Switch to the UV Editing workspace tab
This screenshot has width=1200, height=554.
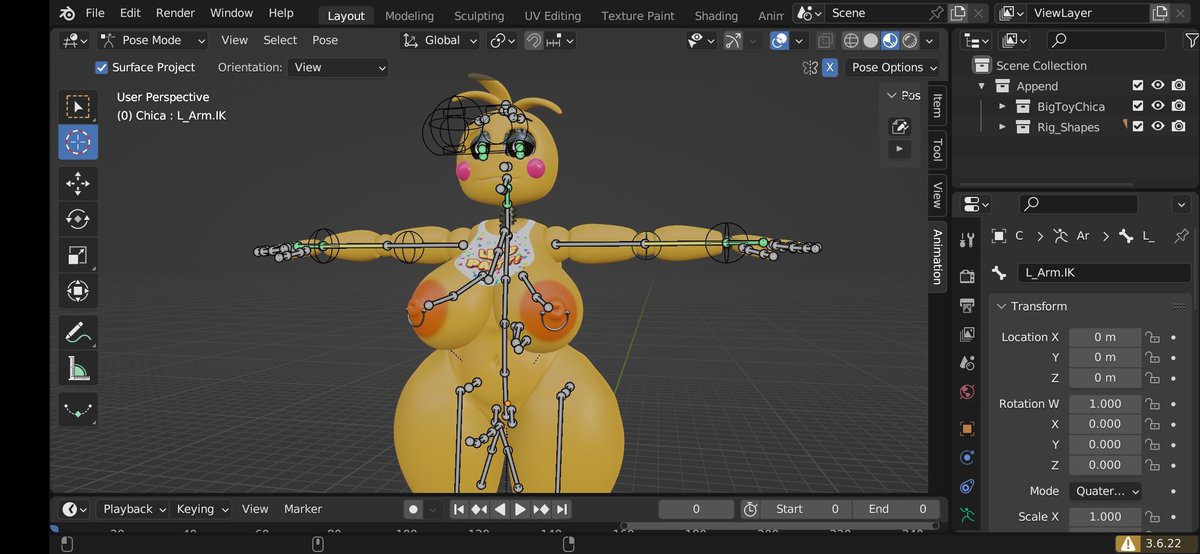pyautogui.click(x=553, y=16)
